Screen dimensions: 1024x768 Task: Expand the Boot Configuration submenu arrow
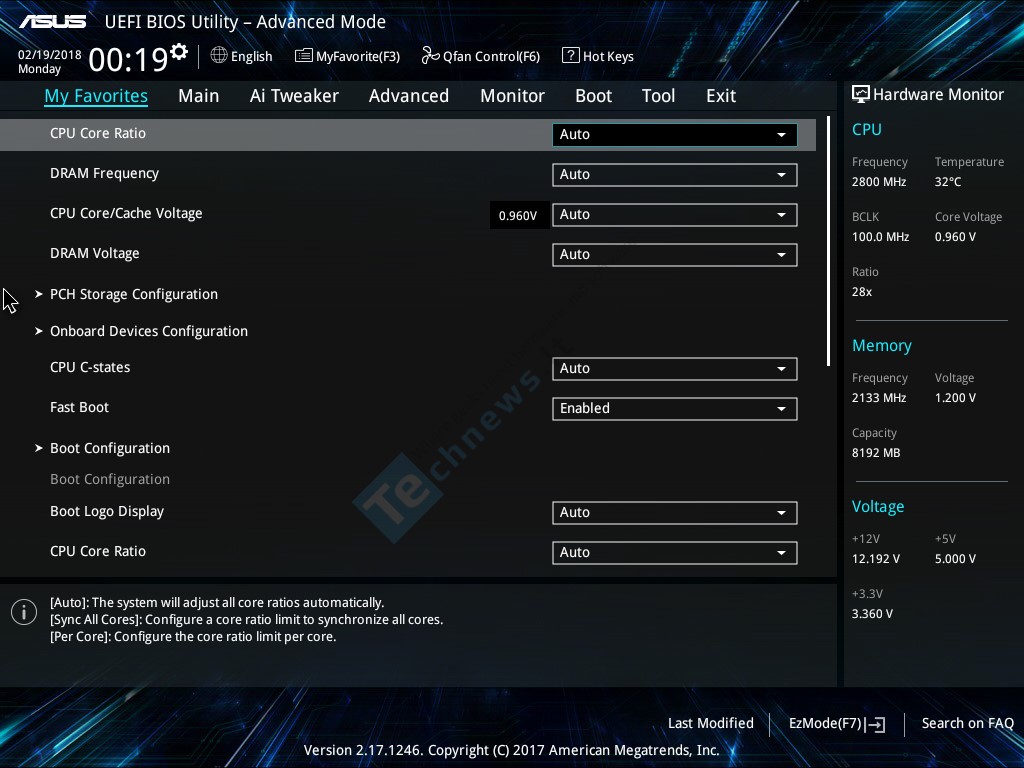coord(39,448)
